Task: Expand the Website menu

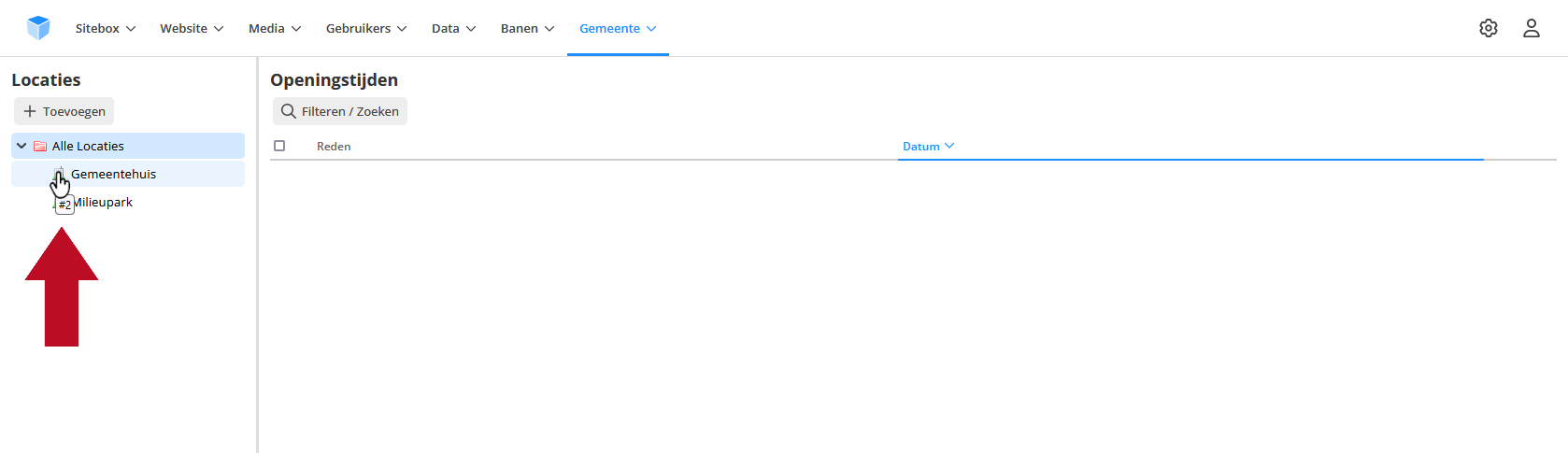Action: coord(192,28)
